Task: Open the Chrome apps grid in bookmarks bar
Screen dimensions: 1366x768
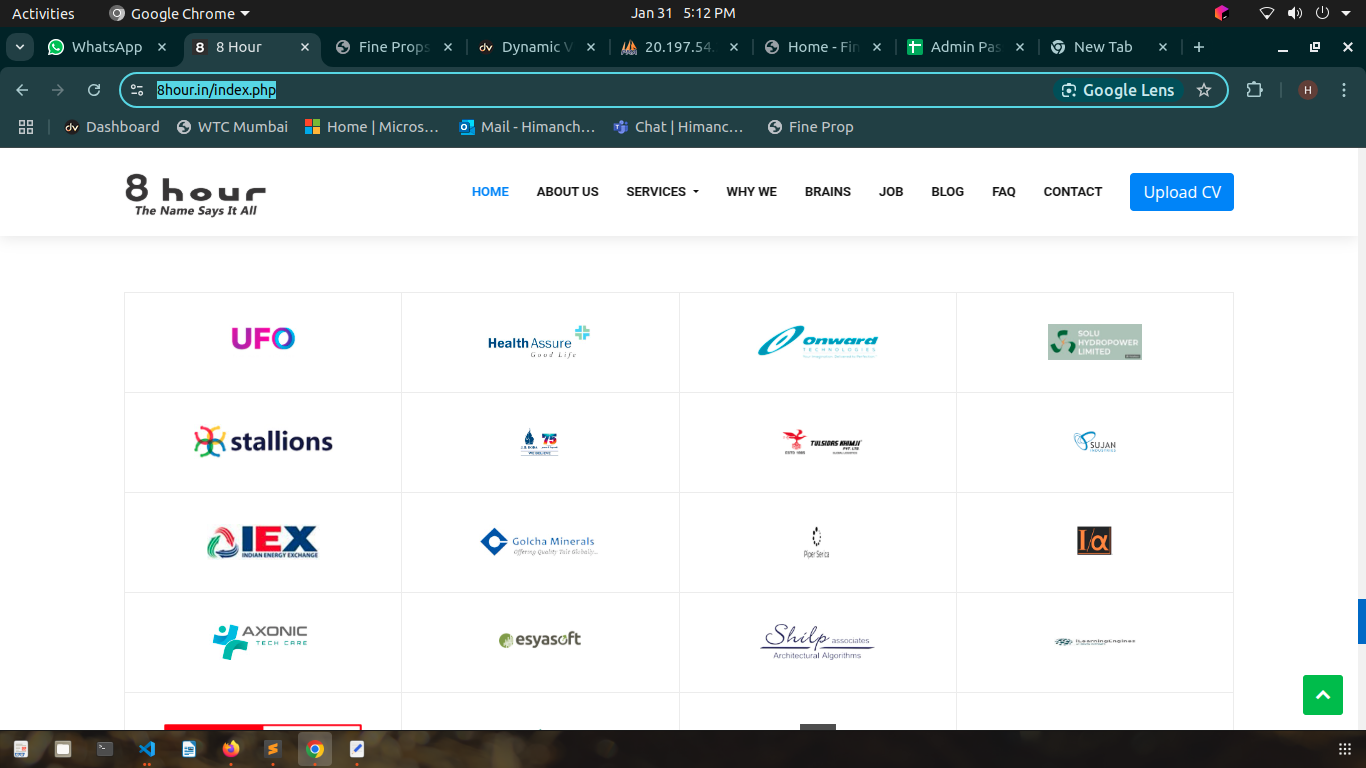Action: pos(26,127)
